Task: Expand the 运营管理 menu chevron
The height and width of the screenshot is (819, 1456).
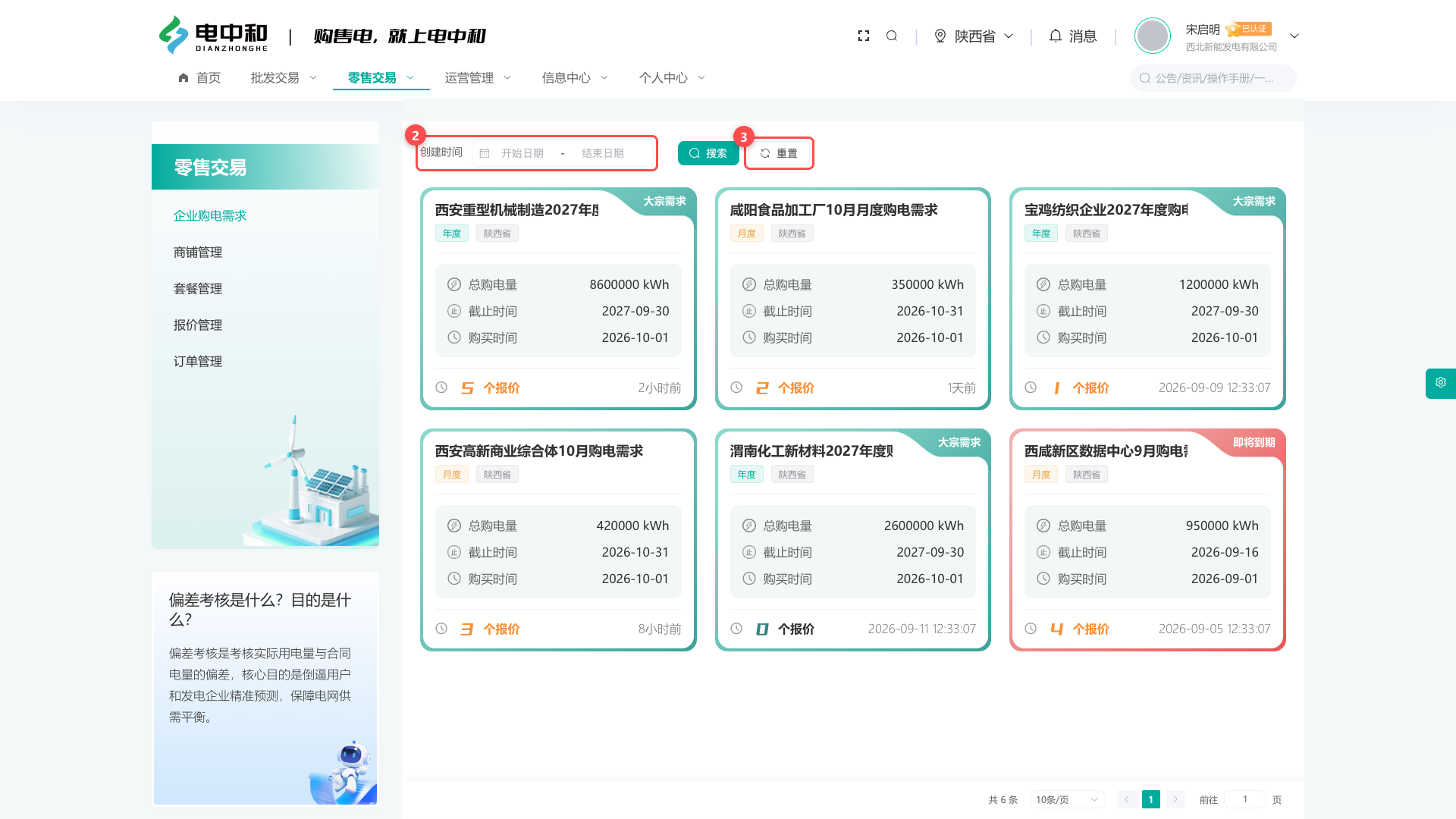Action: 507,77
